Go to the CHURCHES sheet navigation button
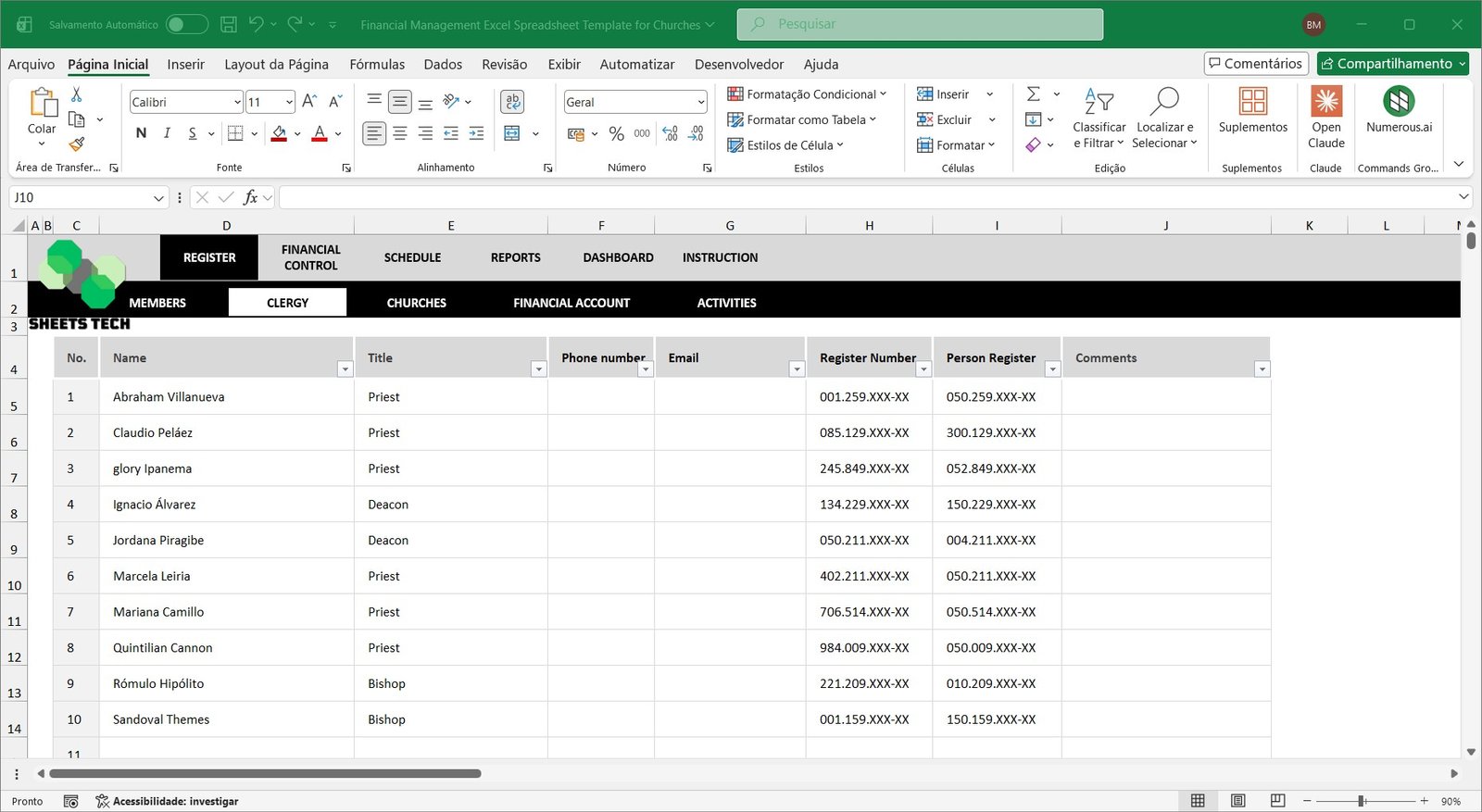1482x812 pixels. 416,303
